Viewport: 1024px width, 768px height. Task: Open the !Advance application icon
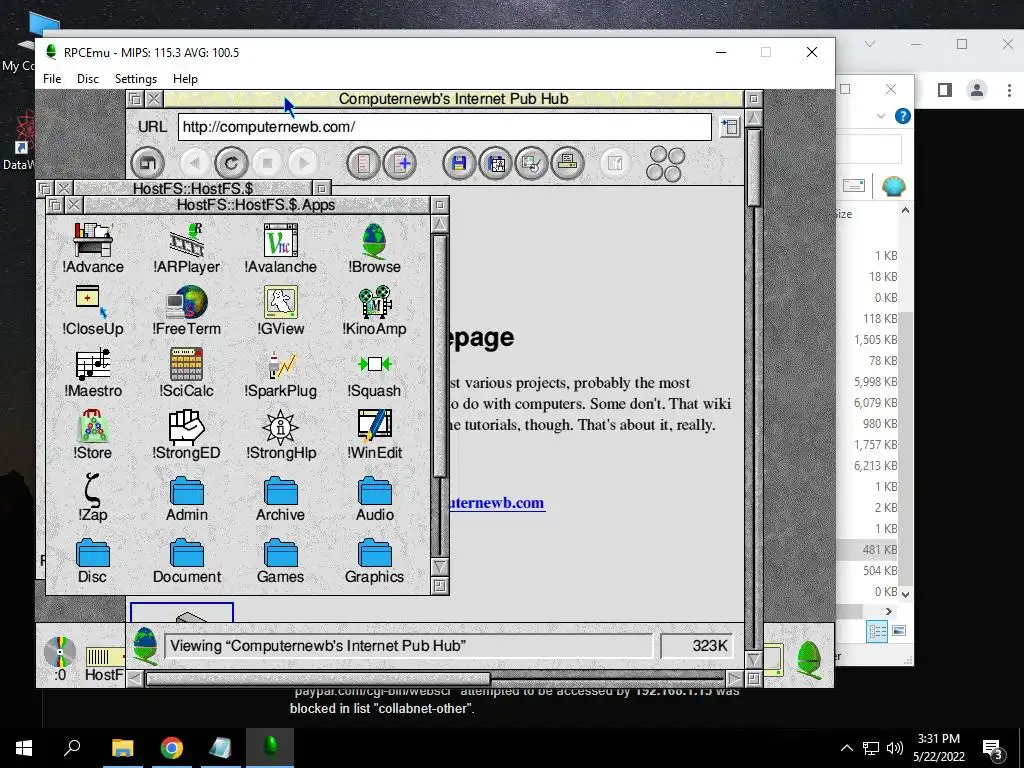click(93, 248)
